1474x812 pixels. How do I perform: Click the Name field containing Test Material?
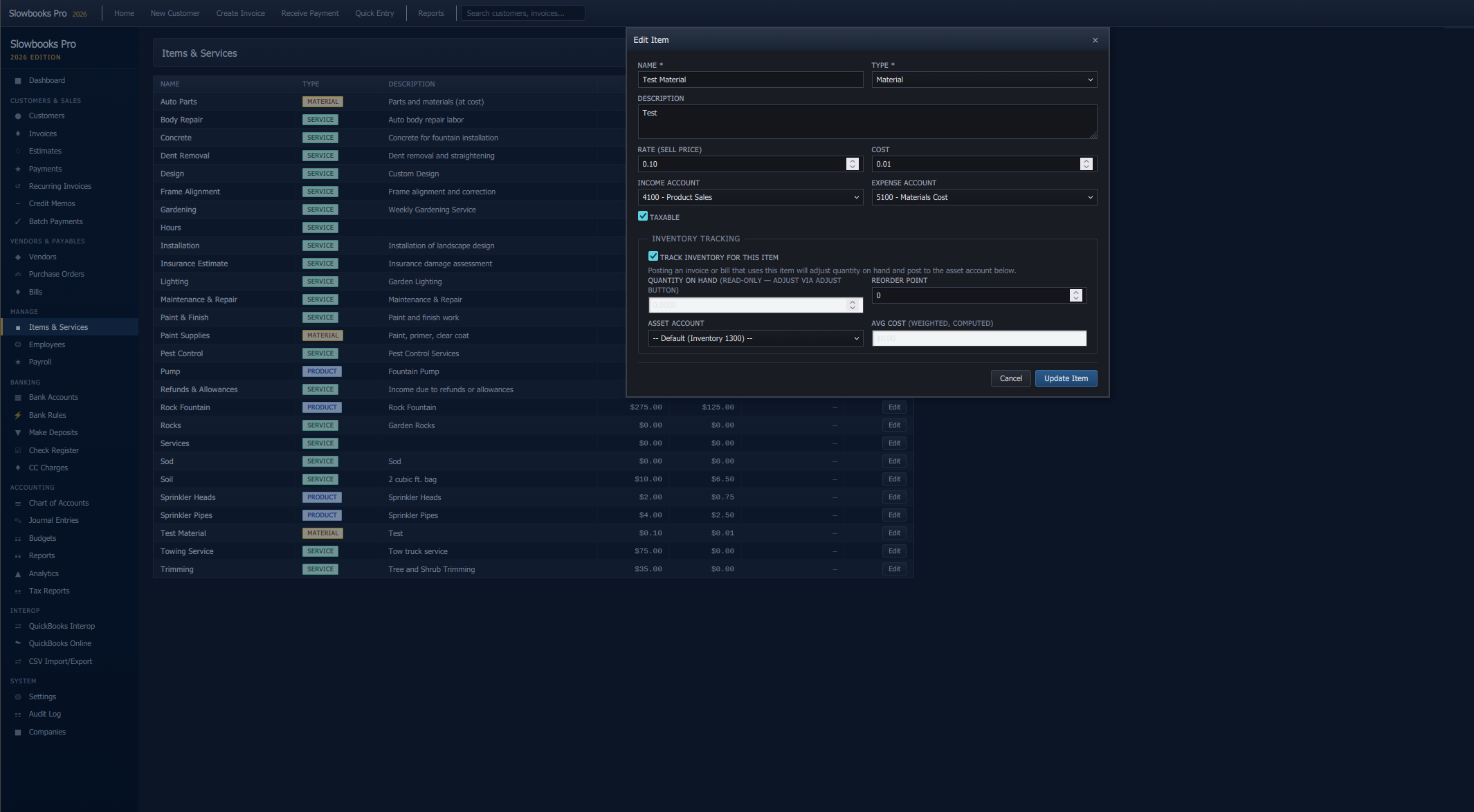[x=750, y=80]
